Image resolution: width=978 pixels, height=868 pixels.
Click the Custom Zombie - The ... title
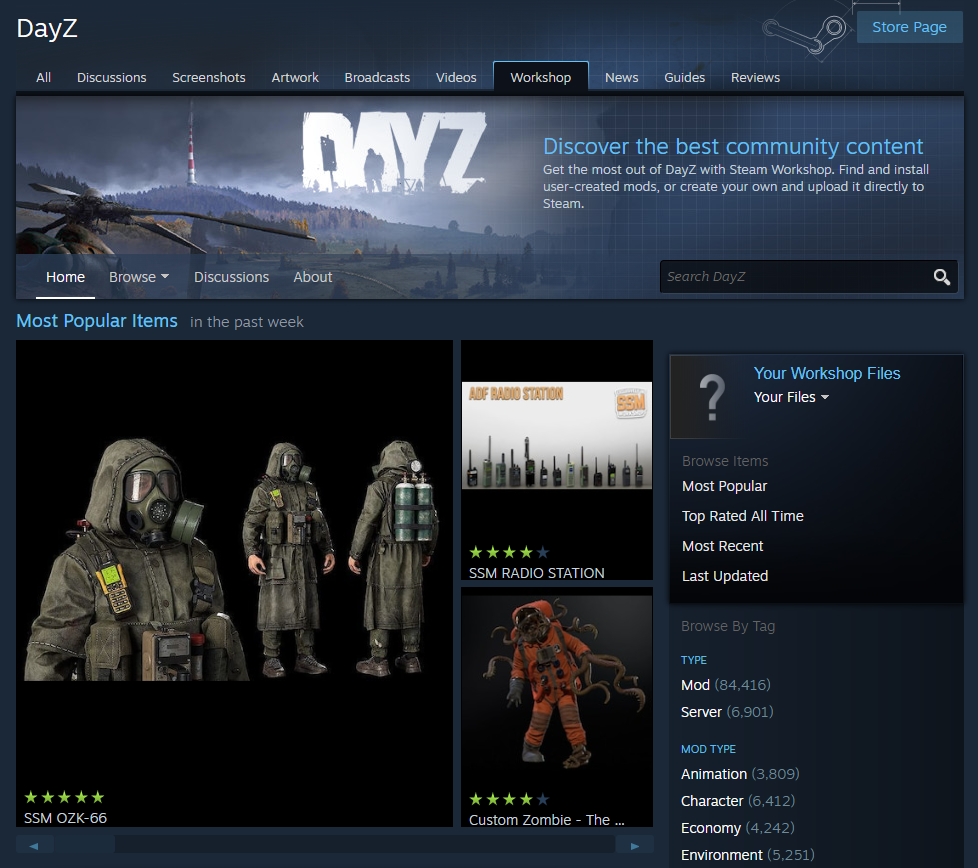tap(546, 819)
